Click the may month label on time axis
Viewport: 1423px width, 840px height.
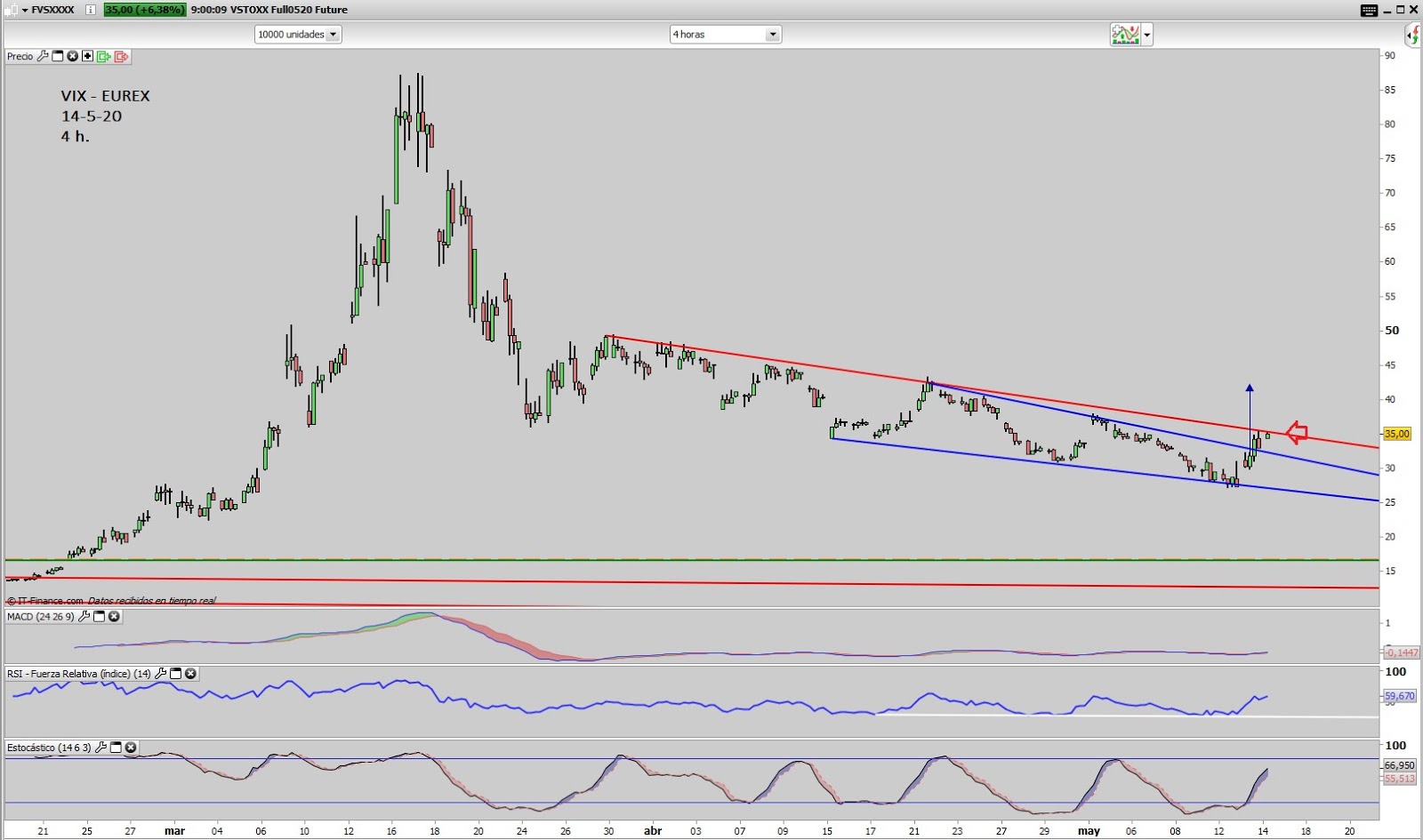(x=1089, y=831)
